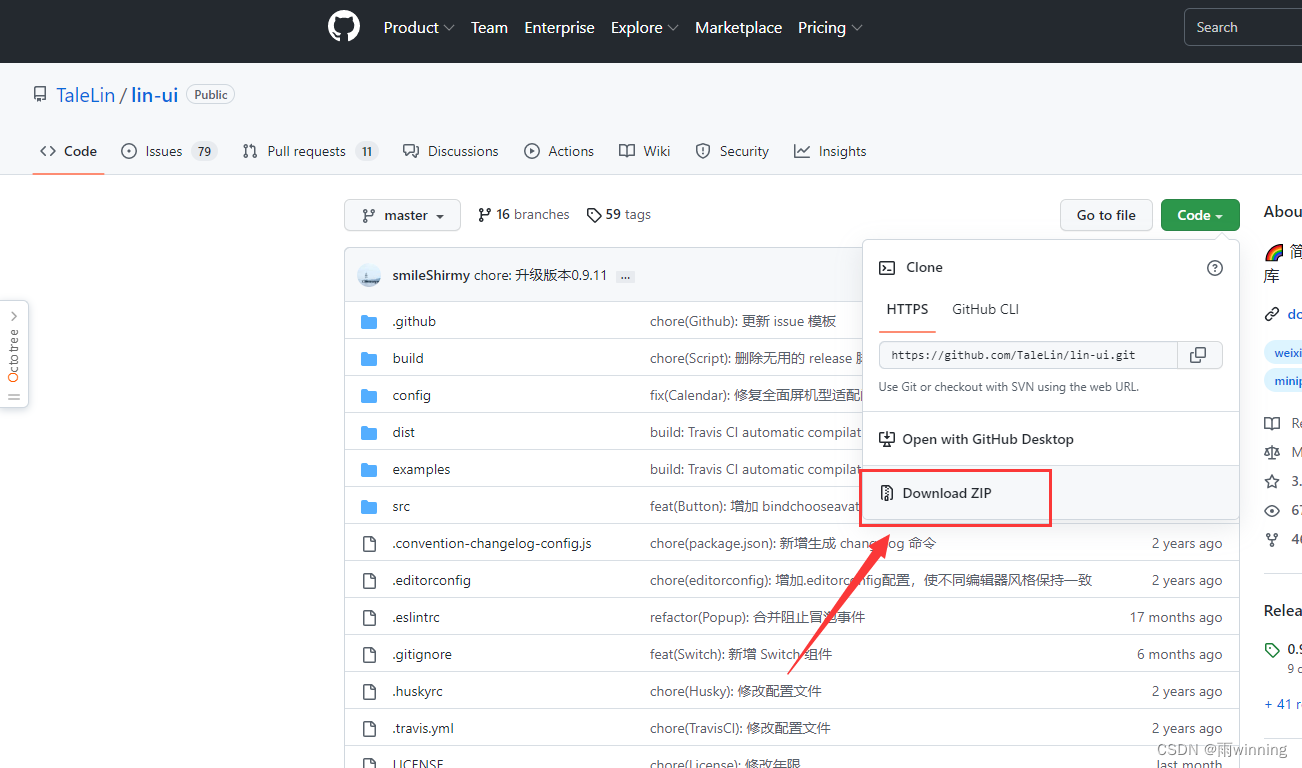Click the GitHub search field
1302x768 pixels.
coord(1243,28)
